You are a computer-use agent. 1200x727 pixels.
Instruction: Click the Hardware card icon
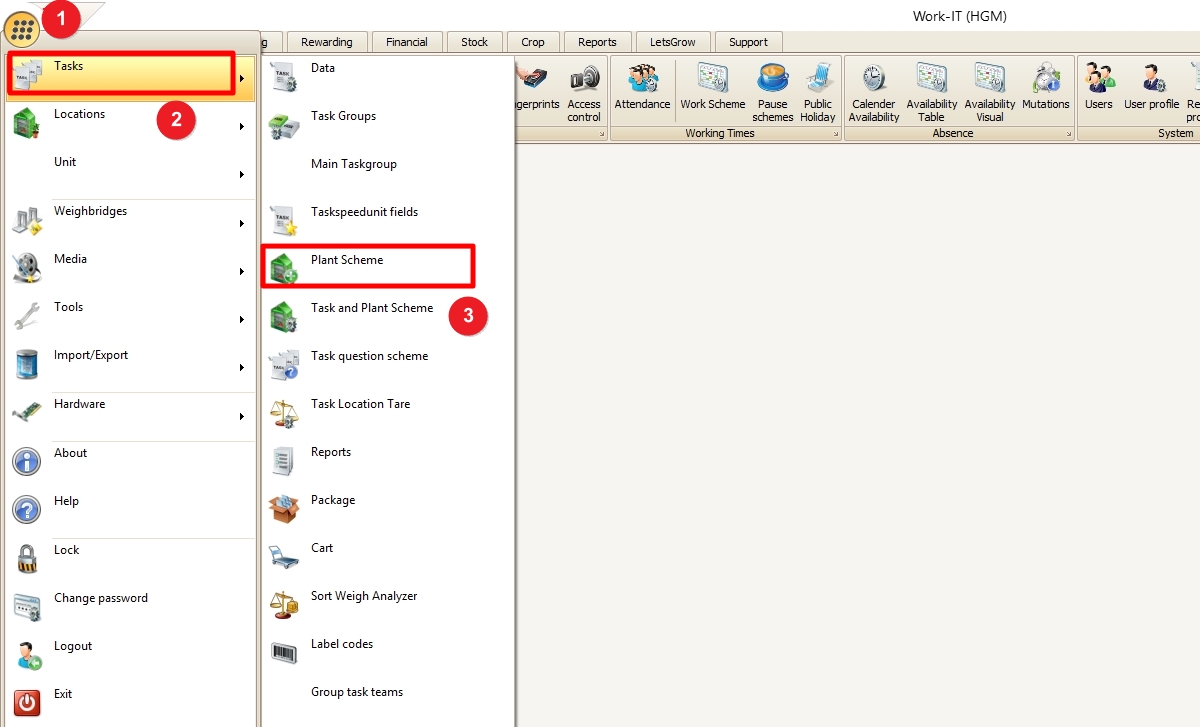(x=27, y=413)
